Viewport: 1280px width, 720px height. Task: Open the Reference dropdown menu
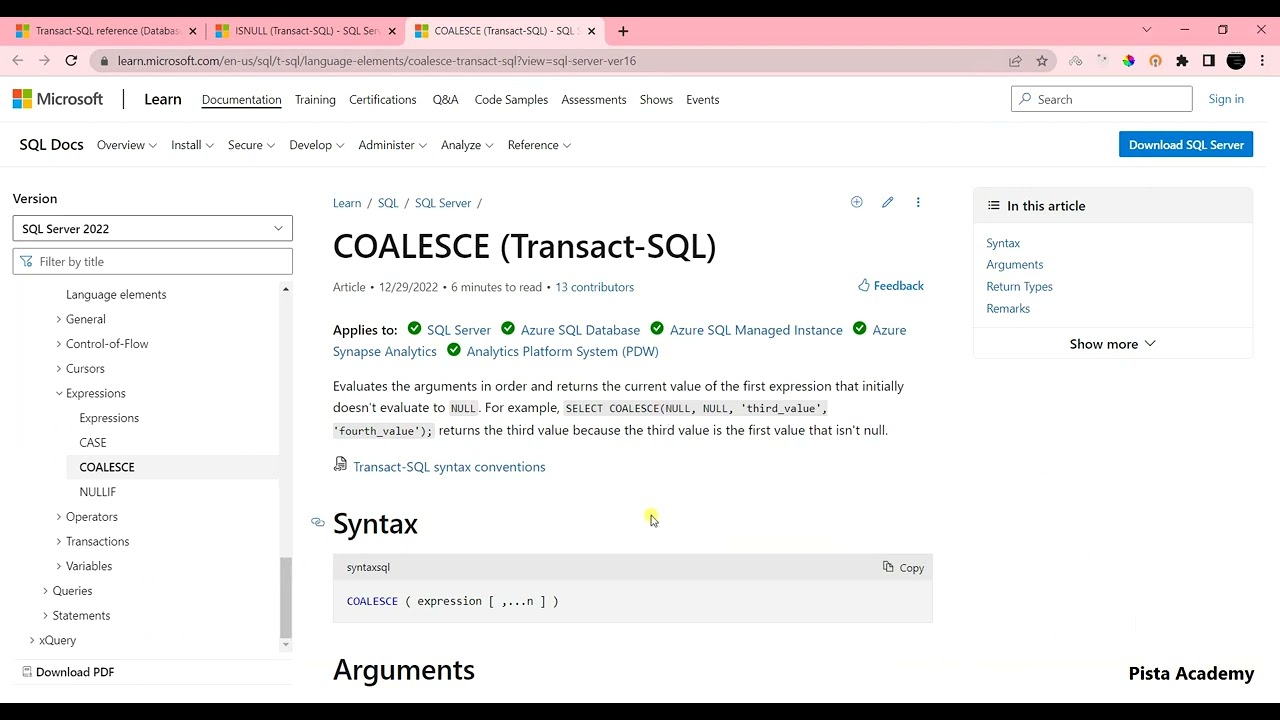pyautogui.click(x=540, y=145)
